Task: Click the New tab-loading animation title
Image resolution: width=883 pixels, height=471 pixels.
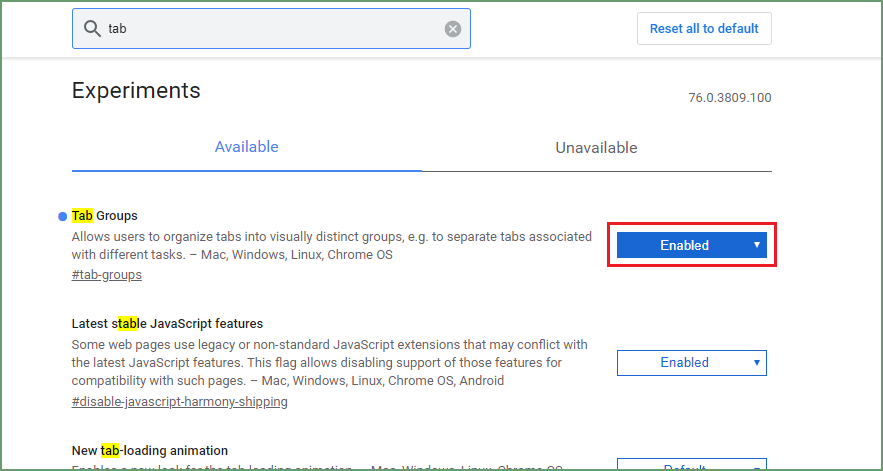Action: click(x=150, y=451)
